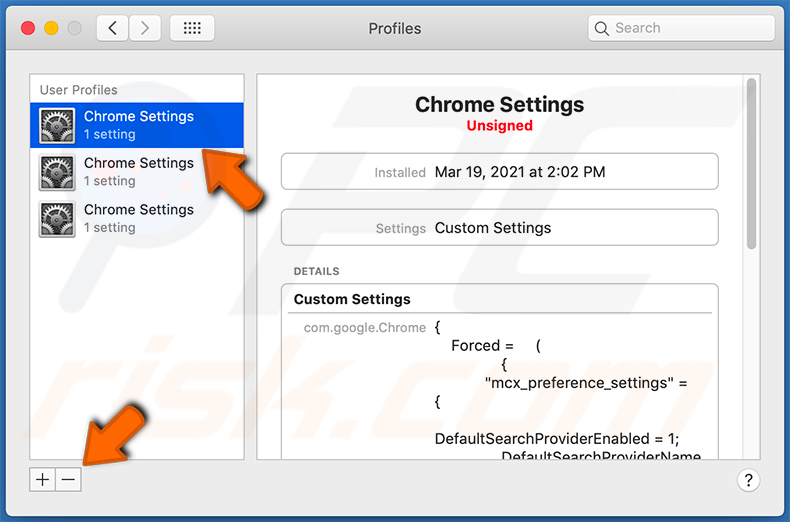The width and height of the screenshot is (790, 522).
Task: Click the Custom Settings value in Settings row
Action: pyautogui.click(x=493, y=228)
